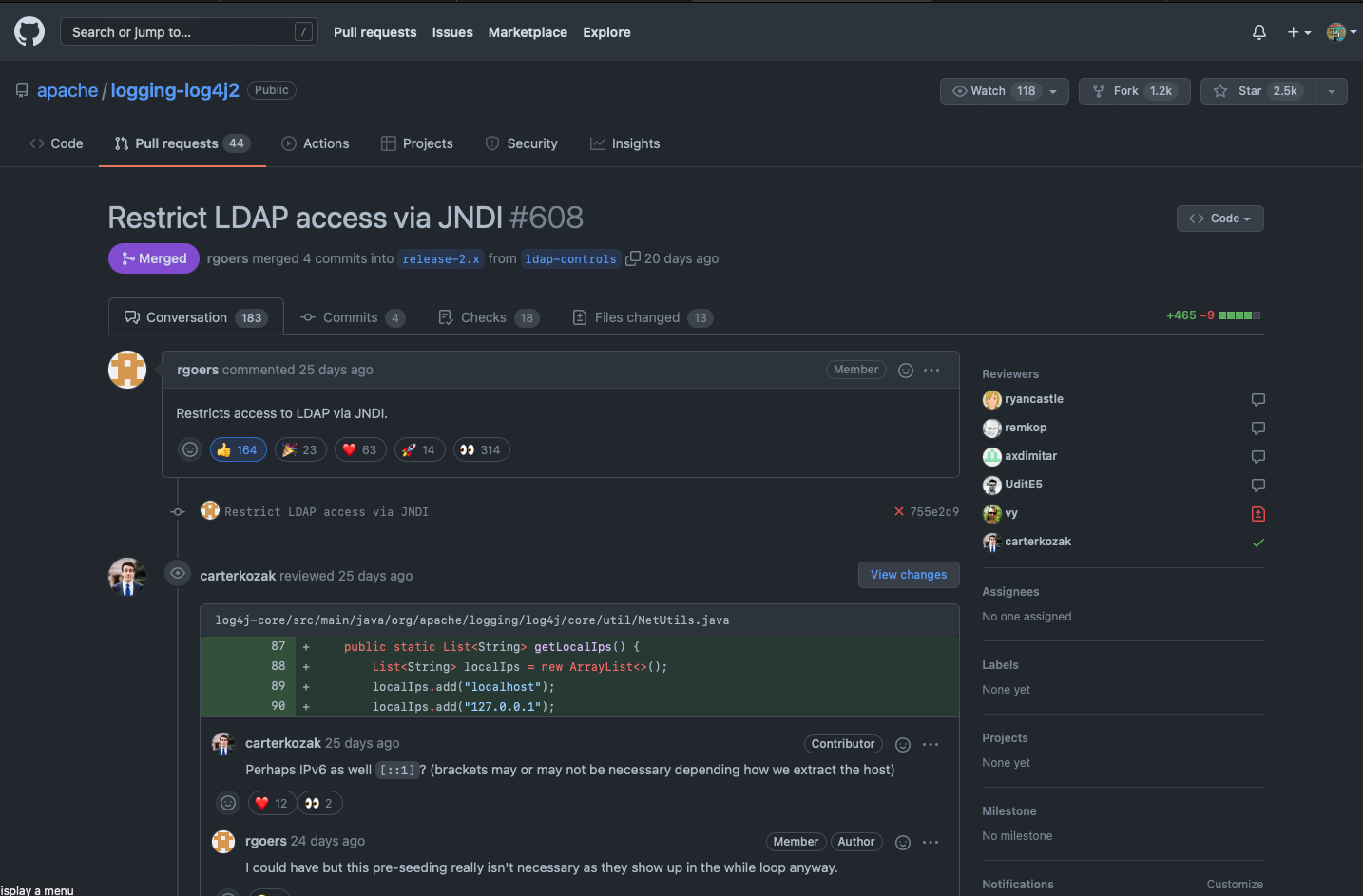The image size is (1363, 896).
Task: View UditE5 review comment icon
Action: point(1258,486)
